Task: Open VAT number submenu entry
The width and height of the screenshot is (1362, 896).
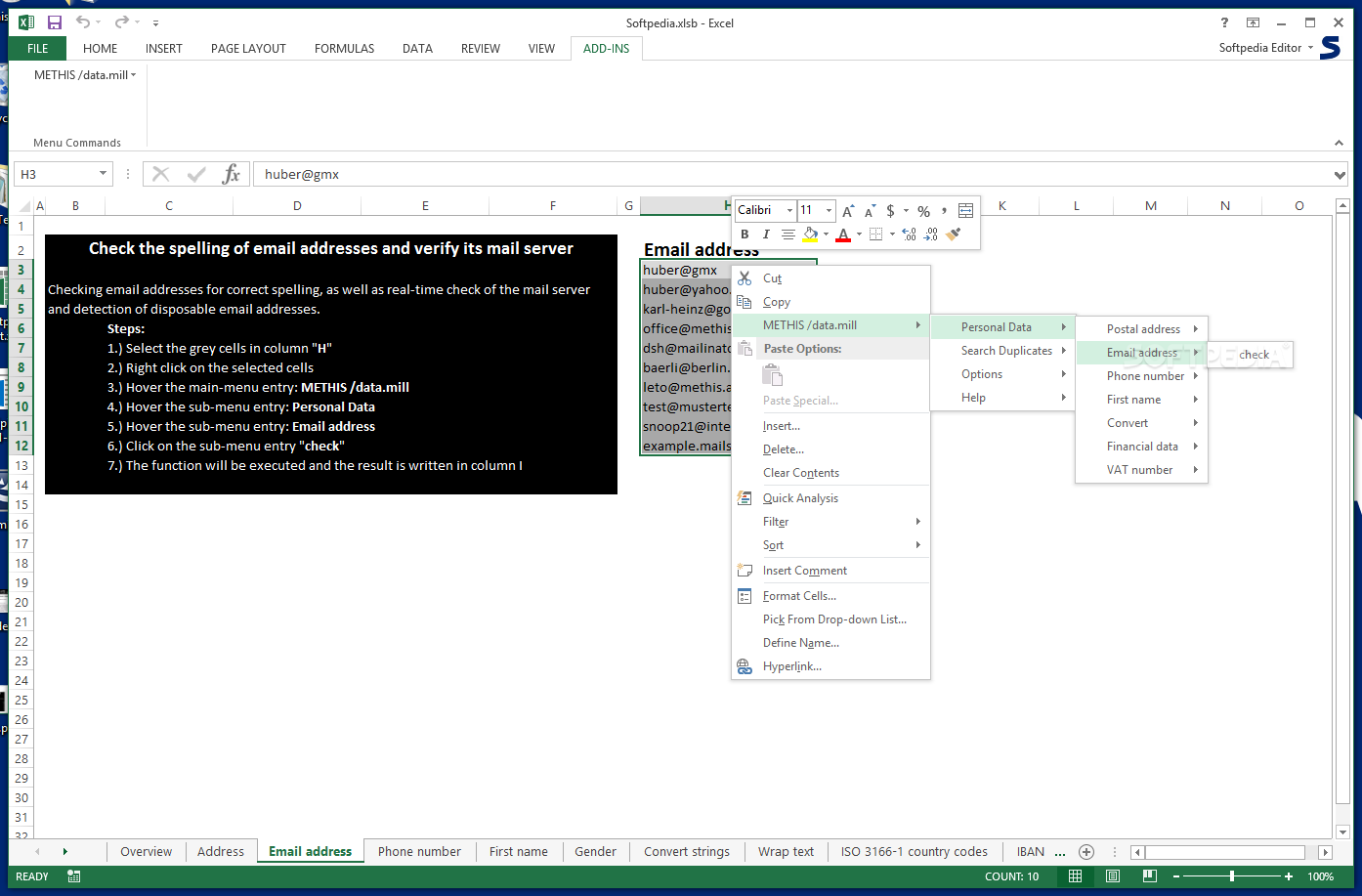Action: [x=1142, y=470]
